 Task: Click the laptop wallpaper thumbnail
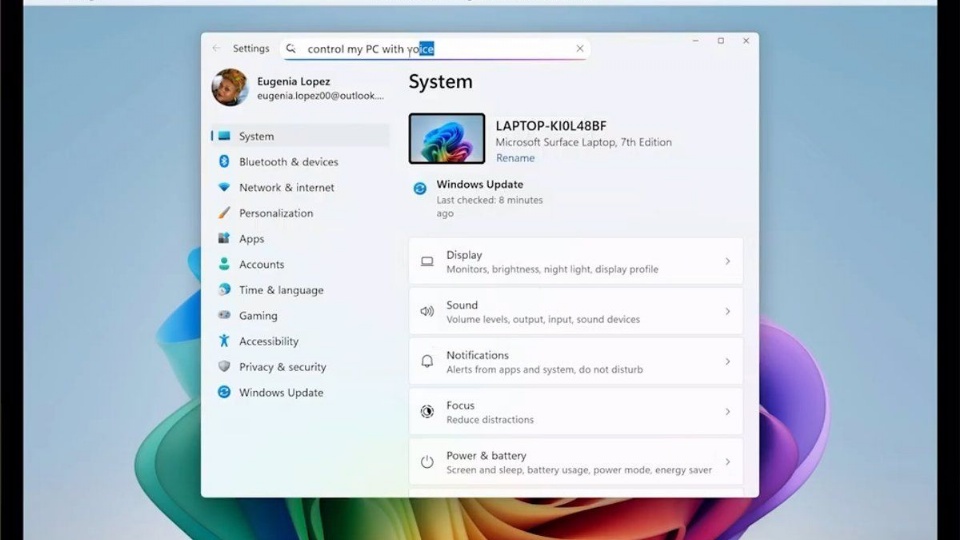coord(447,138)
